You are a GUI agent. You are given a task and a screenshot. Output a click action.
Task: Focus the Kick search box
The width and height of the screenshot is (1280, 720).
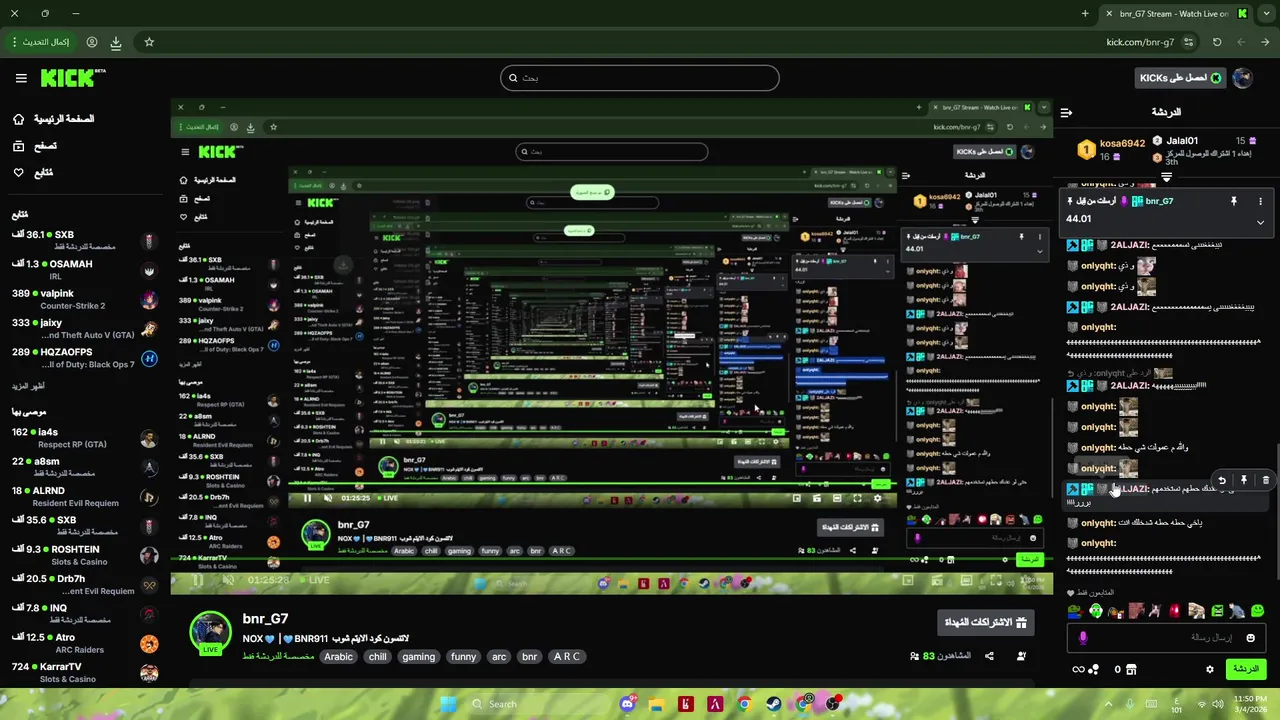(640, 78)
